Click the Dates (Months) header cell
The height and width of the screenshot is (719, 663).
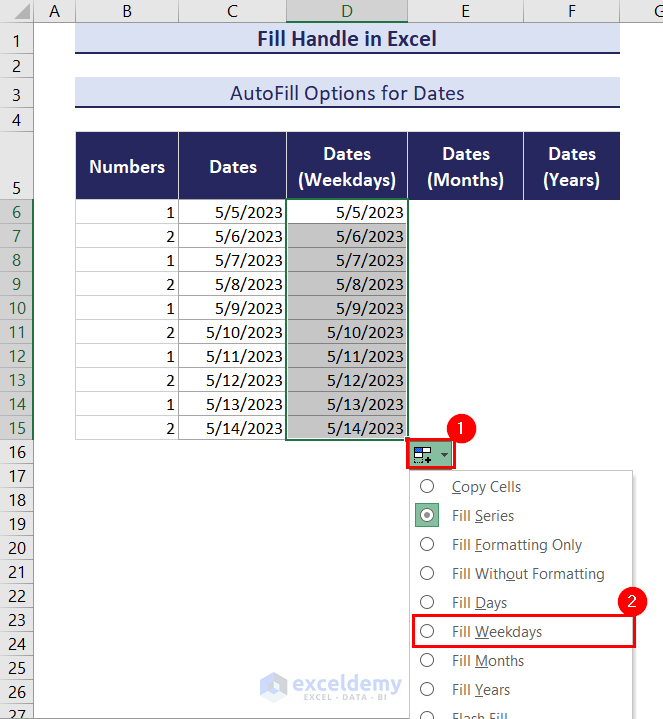(465, 166)
